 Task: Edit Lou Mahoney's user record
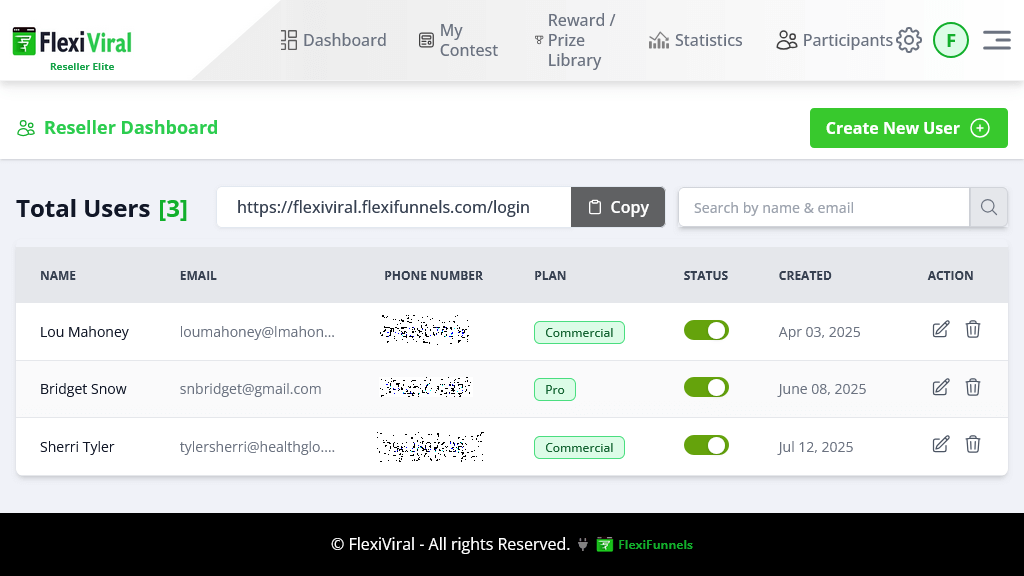[x=940, y=329]
